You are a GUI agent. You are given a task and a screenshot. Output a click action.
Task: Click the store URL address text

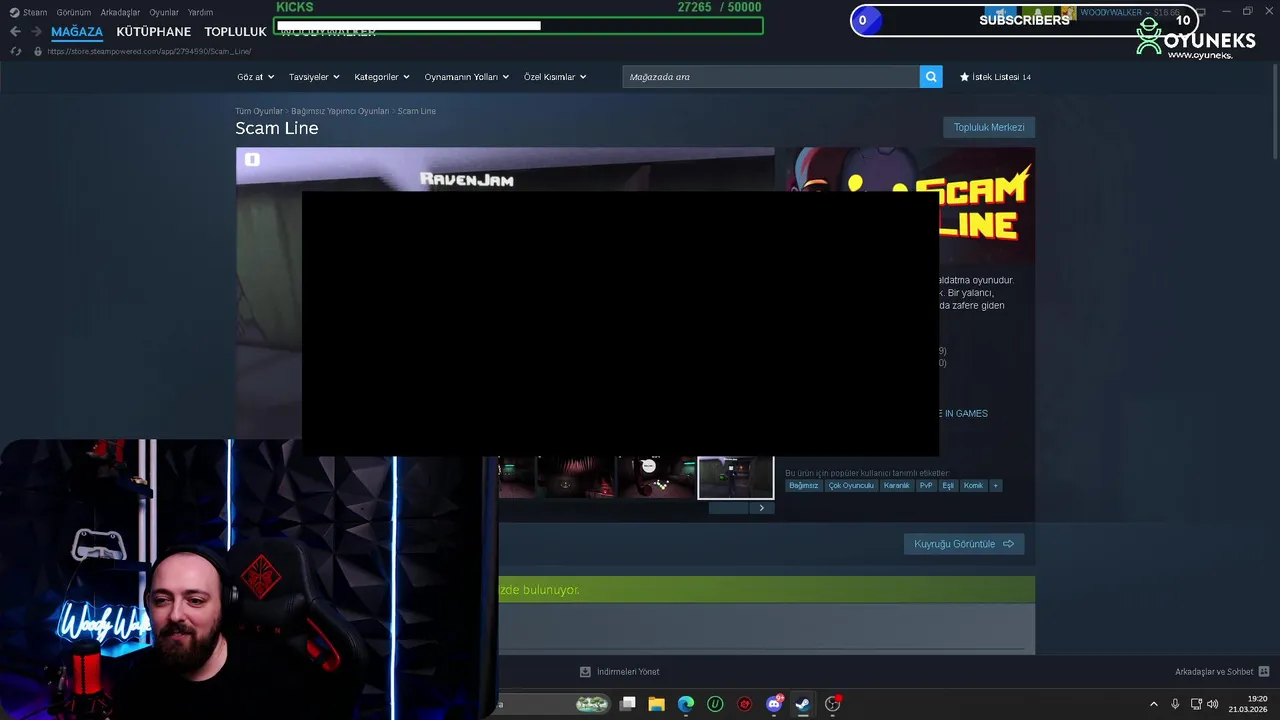149,51
